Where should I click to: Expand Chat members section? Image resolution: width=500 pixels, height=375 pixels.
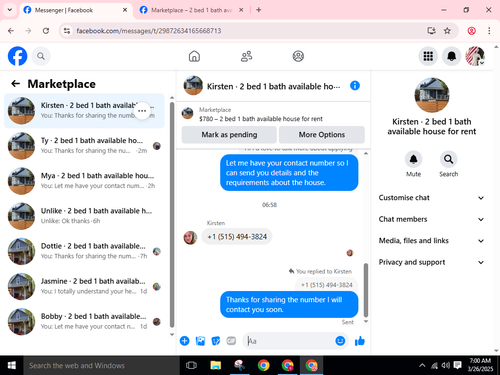click(431, 219)
